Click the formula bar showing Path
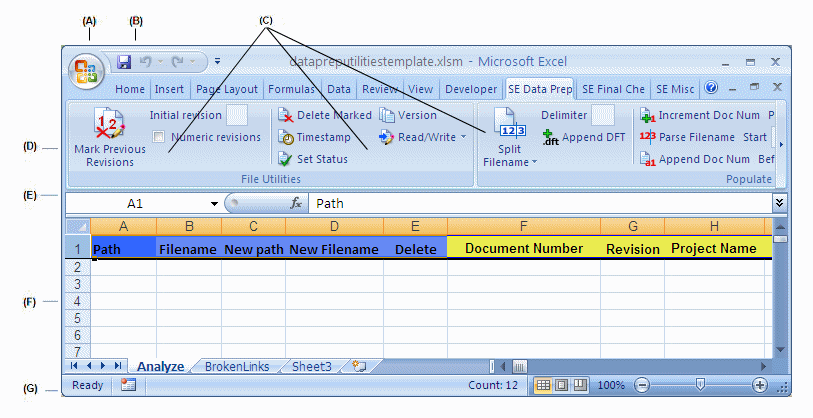 539,204
